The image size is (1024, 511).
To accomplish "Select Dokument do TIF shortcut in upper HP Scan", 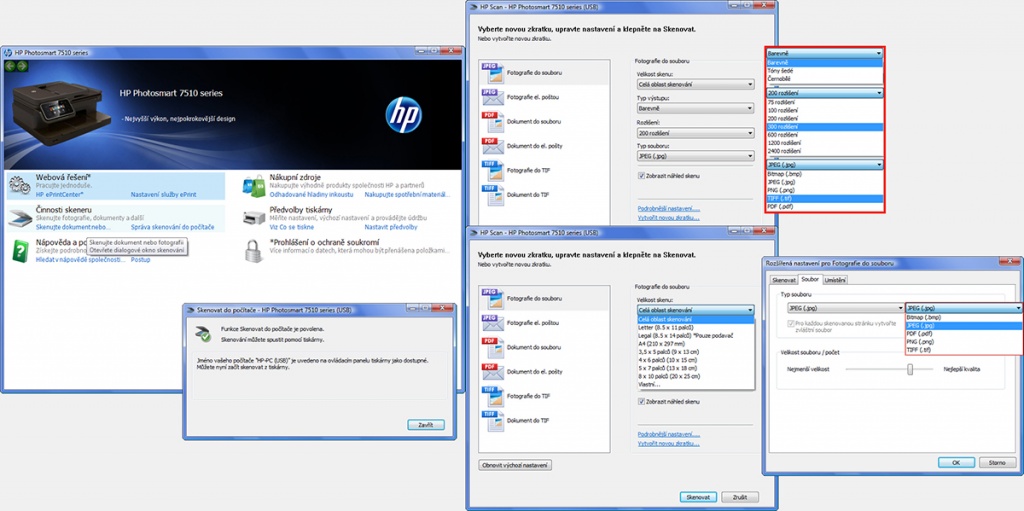I will click(543, 194).
